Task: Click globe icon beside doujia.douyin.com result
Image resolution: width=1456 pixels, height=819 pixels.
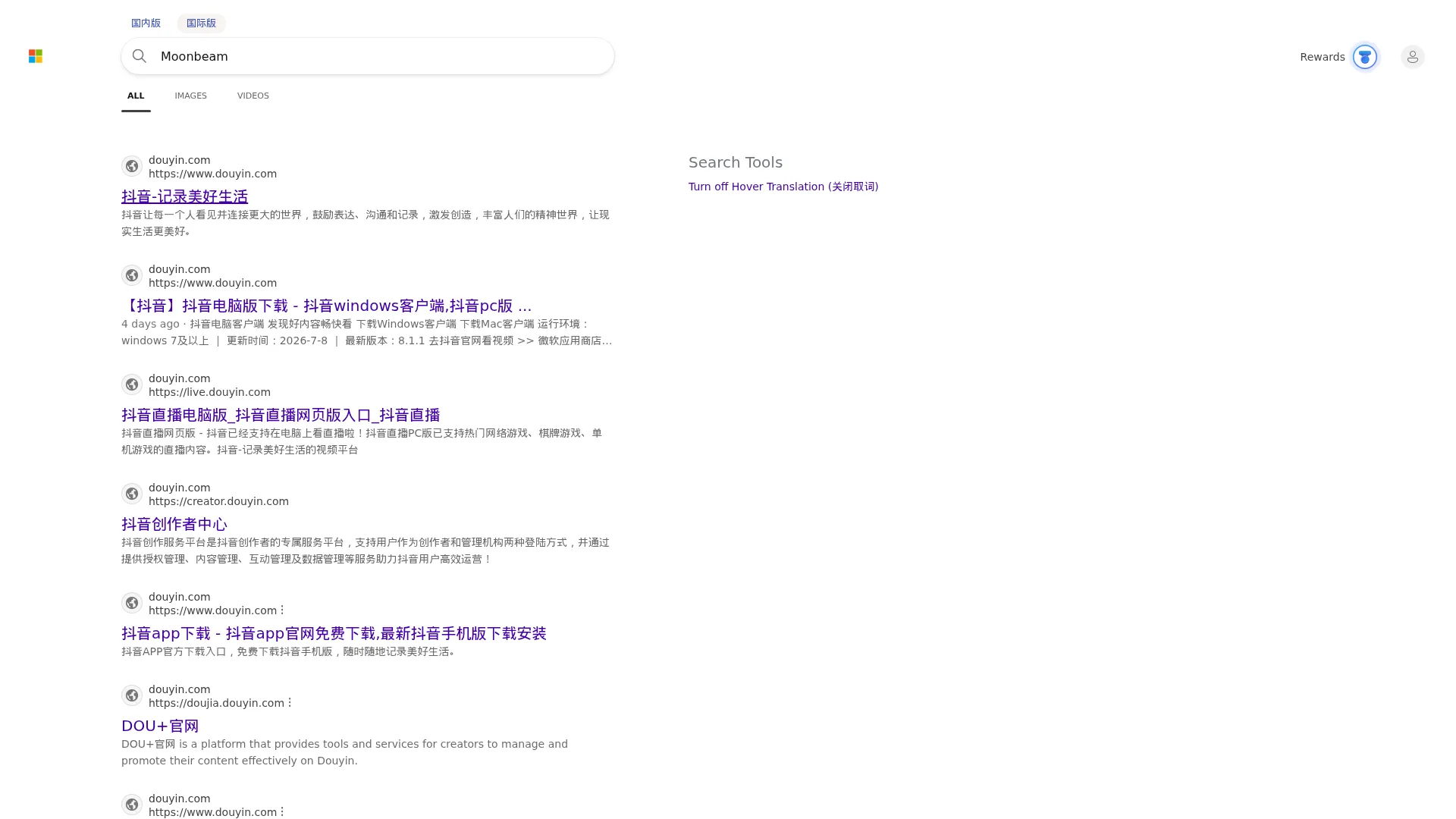Action: point(132,695)
